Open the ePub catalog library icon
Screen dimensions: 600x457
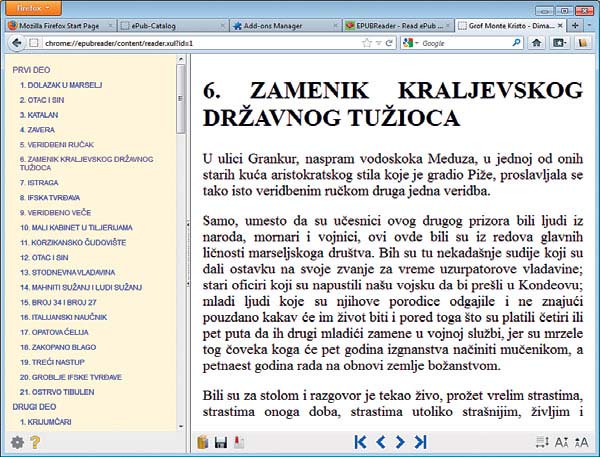pyautogui.click(x=203, y=442)
